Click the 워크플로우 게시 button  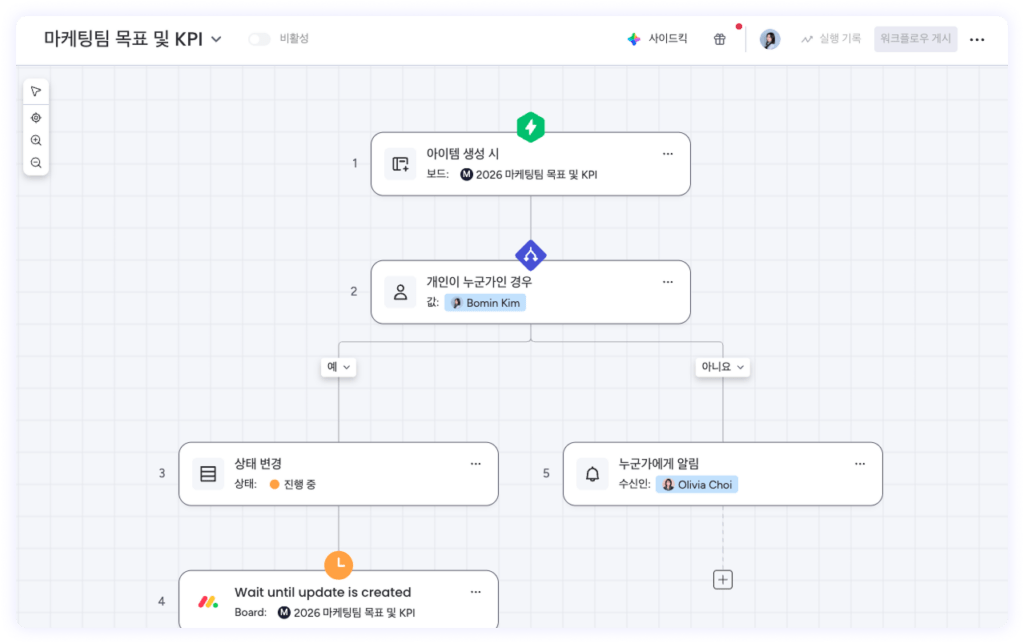[x=915, y=39]
